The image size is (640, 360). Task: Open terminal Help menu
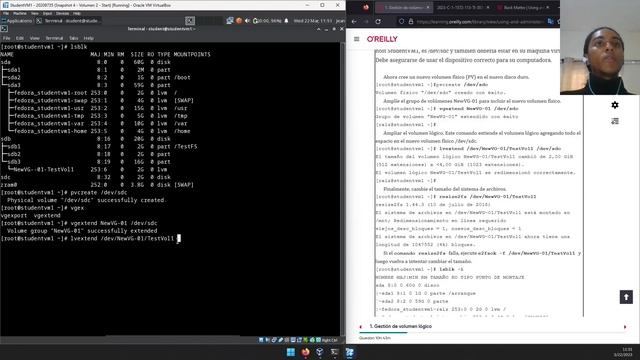89,38
